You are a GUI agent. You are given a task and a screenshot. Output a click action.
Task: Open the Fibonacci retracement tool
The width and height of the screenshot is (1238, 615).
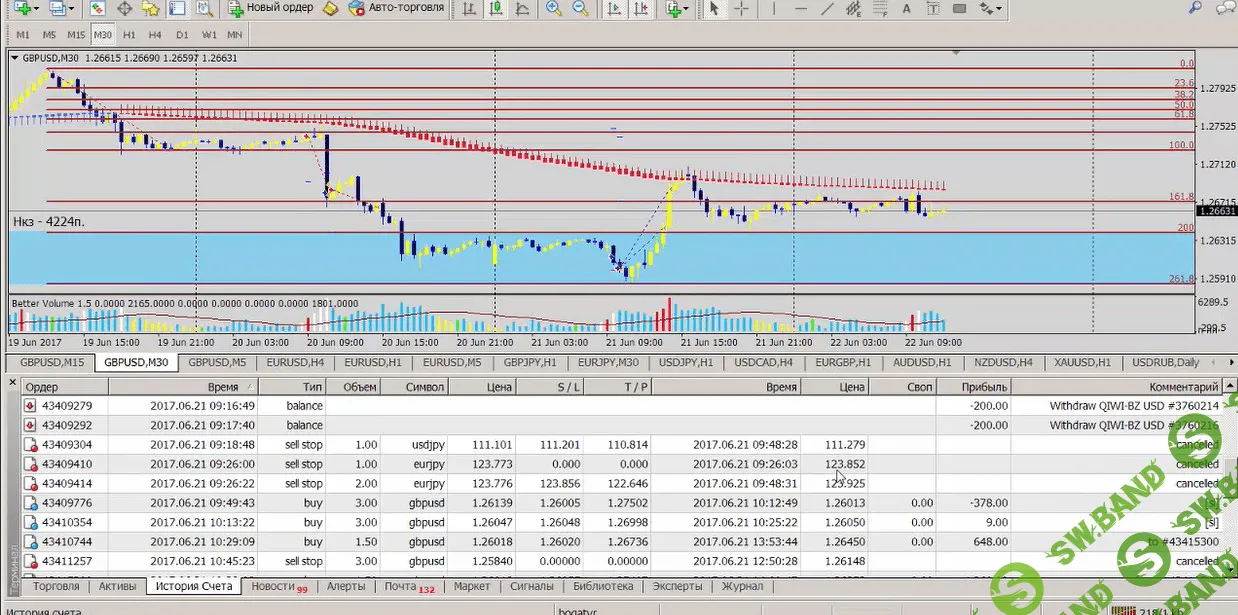[x=879, y=8]
